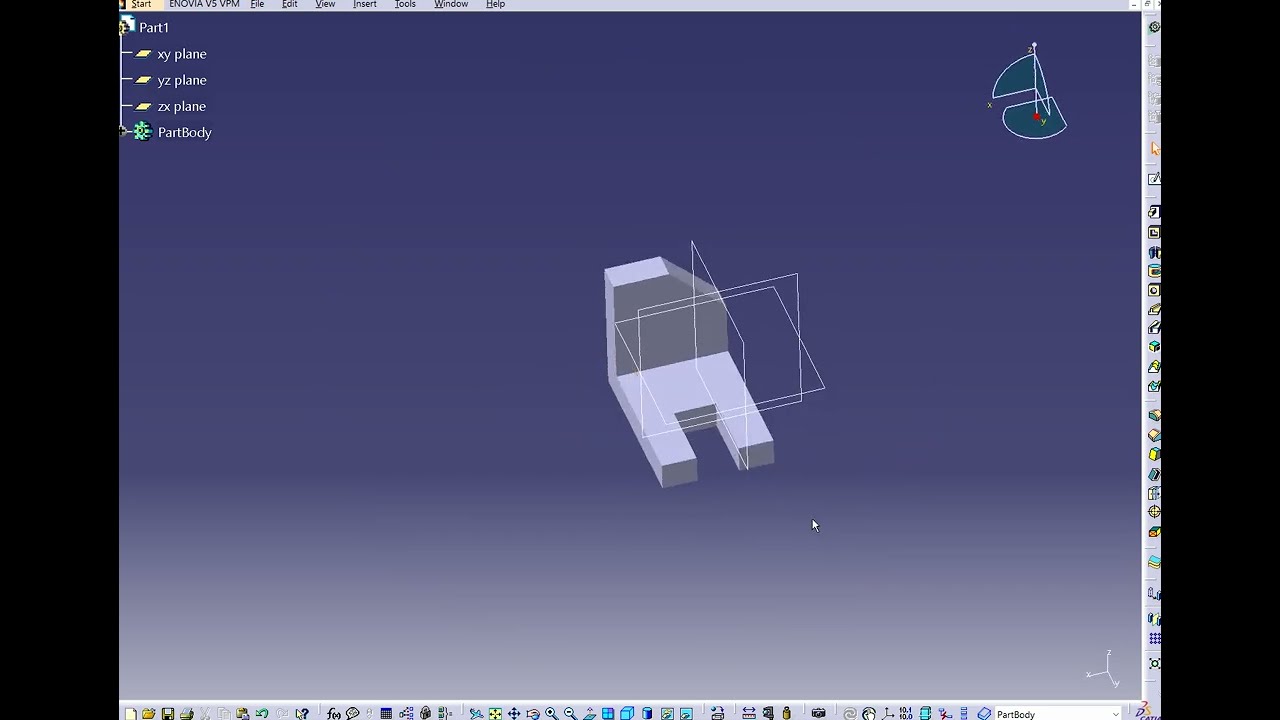1280x720 pixels.
Task: Zoom in with magnifier plus icon
Action: (551, 713)
